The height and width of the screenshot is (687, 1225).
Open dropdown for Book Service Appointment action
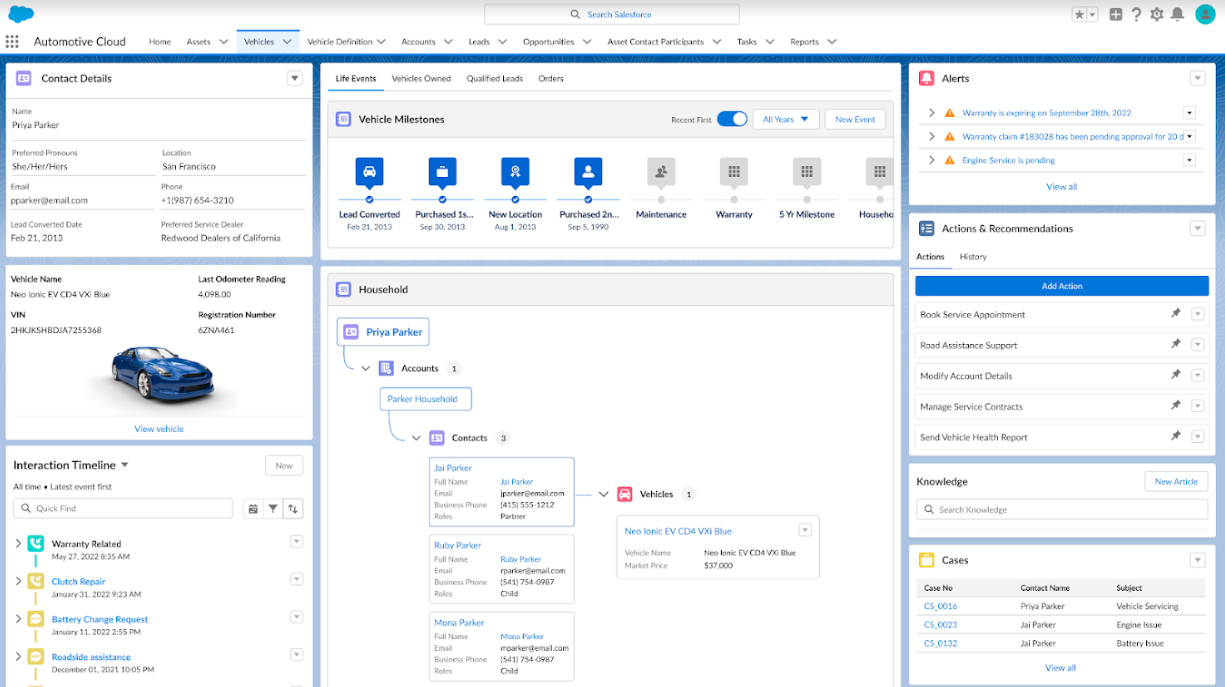coord(1197,314)
